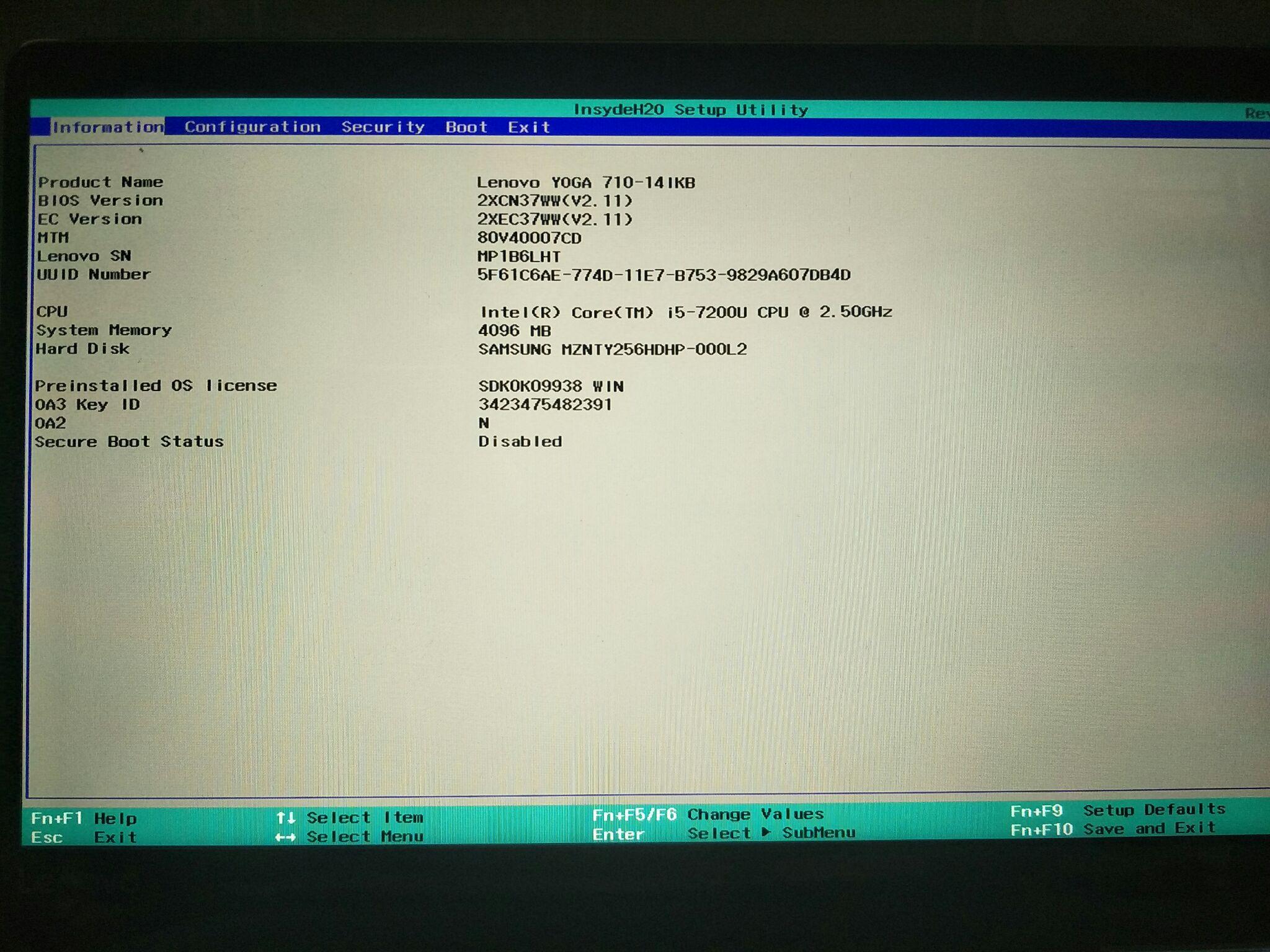This screenshot has width=1270, height=952.
Task: Switch to the Configuration tab
Action: point(252,126)
